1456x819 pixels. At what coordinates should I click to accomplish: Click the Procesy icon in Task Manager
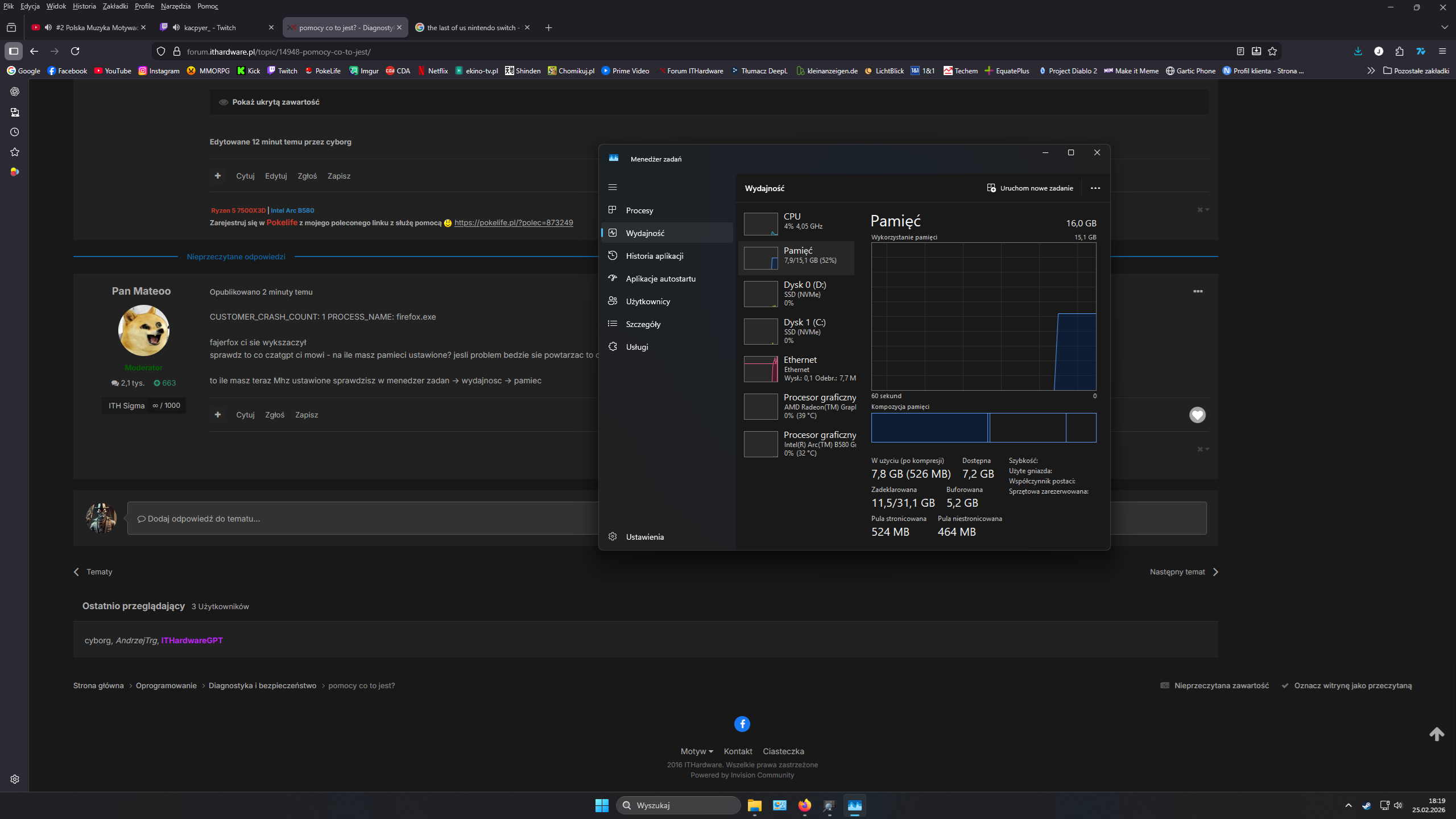click(613, 210)
